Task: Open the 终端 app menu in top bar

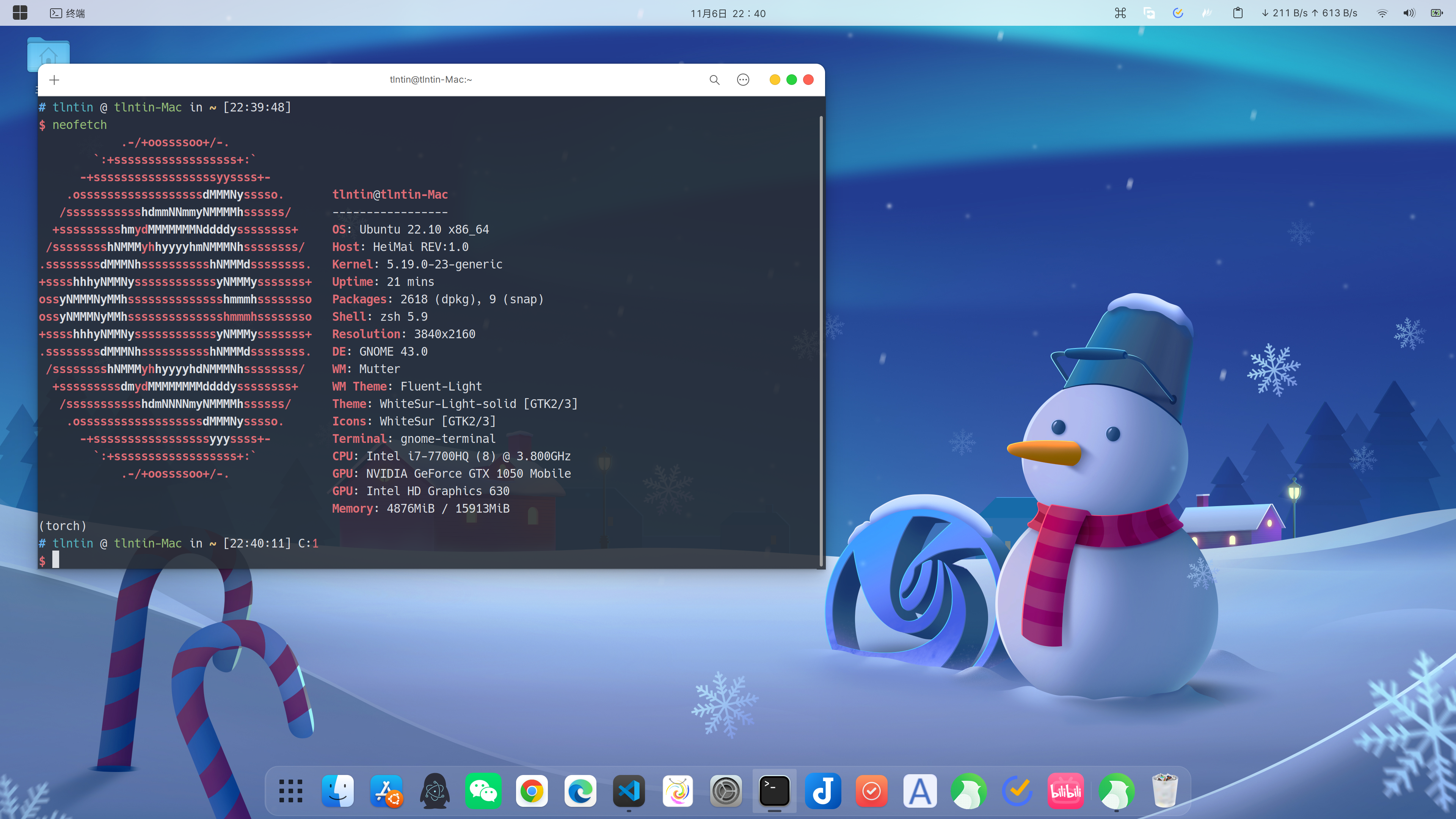Action: click(68, 13)
